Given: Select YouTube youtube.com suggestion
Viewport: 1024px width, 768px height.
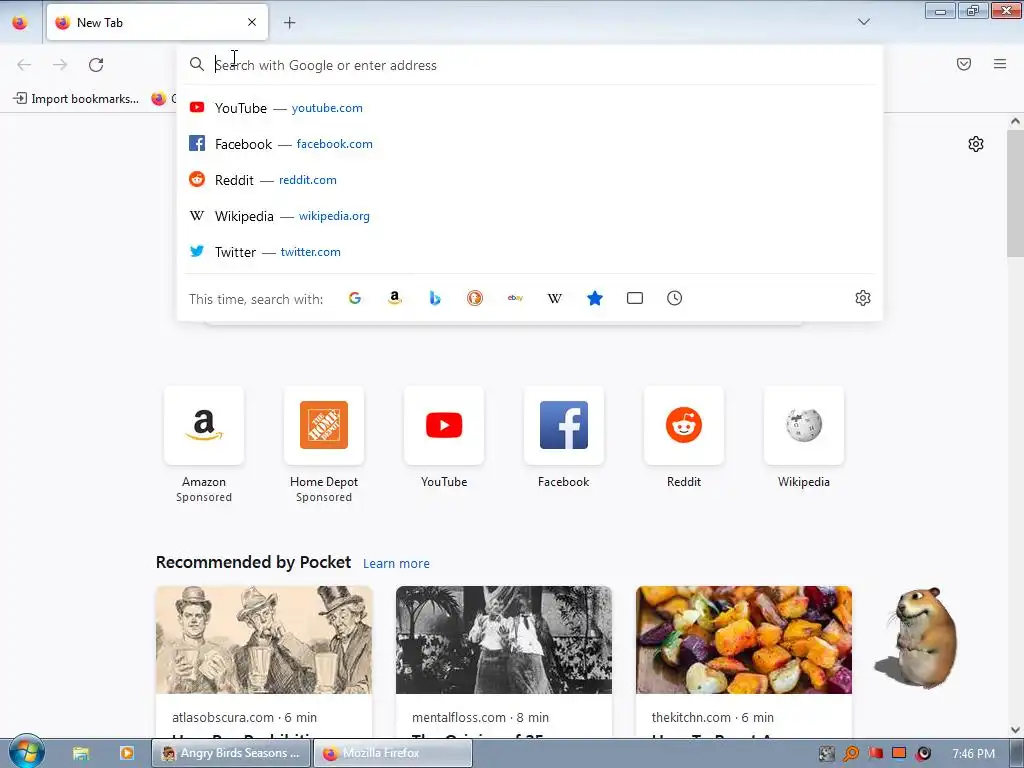Looking at the screenshot, I should (x=530, y=108).
